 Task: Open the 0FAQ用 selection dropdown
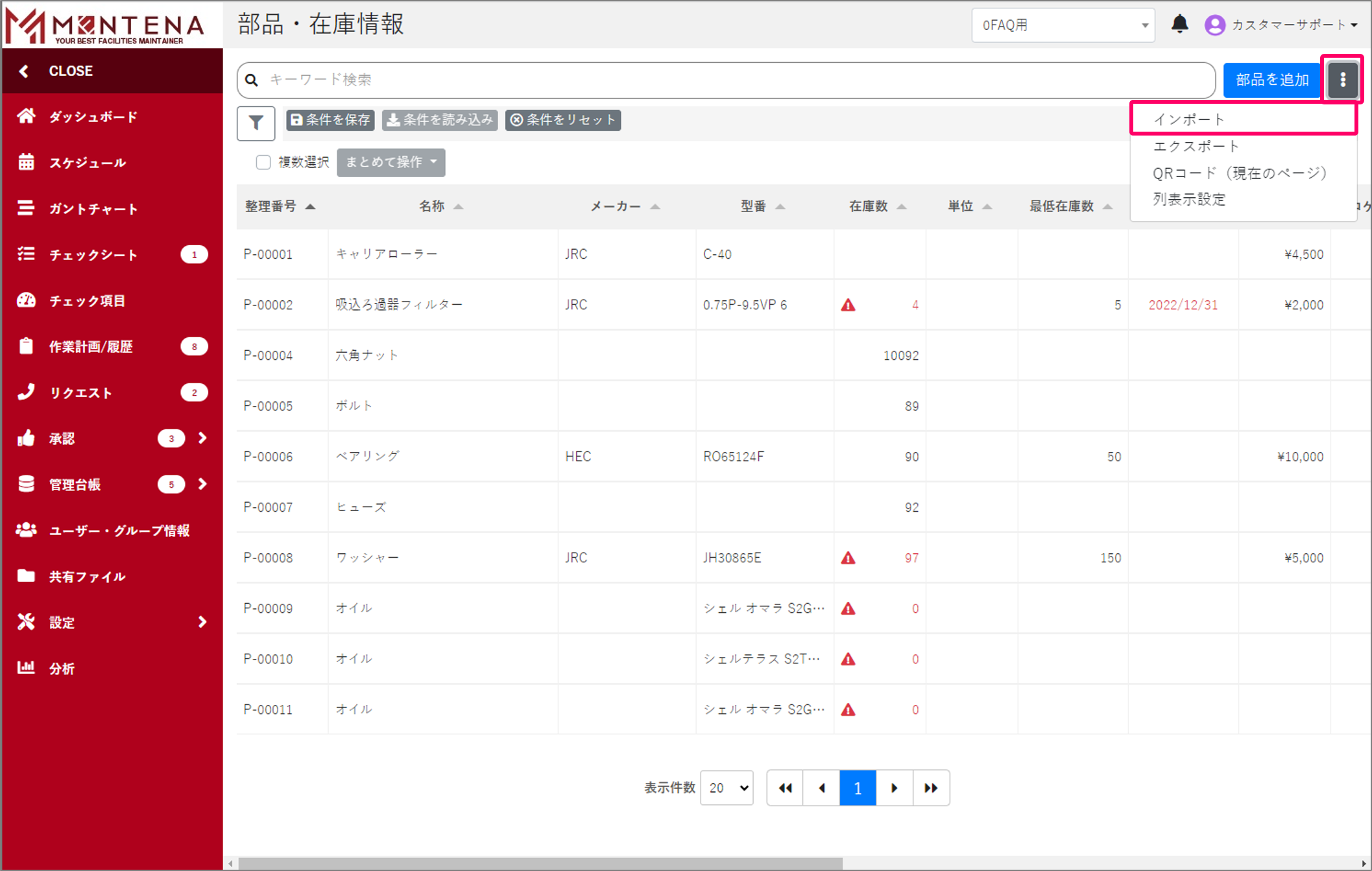coord(1063,25)
